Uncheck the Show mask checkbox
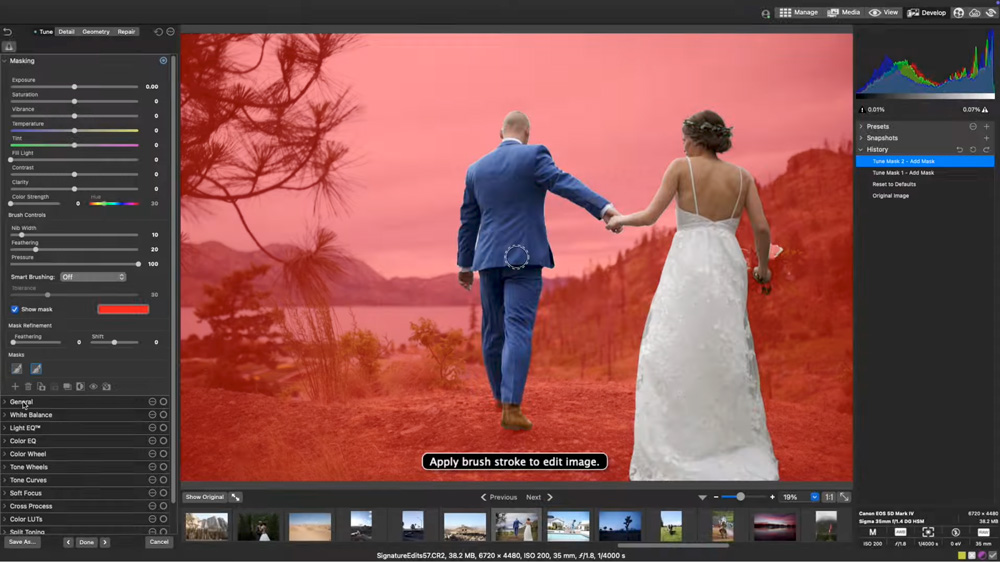This screenshot has height=562, width=1000. 15,309
